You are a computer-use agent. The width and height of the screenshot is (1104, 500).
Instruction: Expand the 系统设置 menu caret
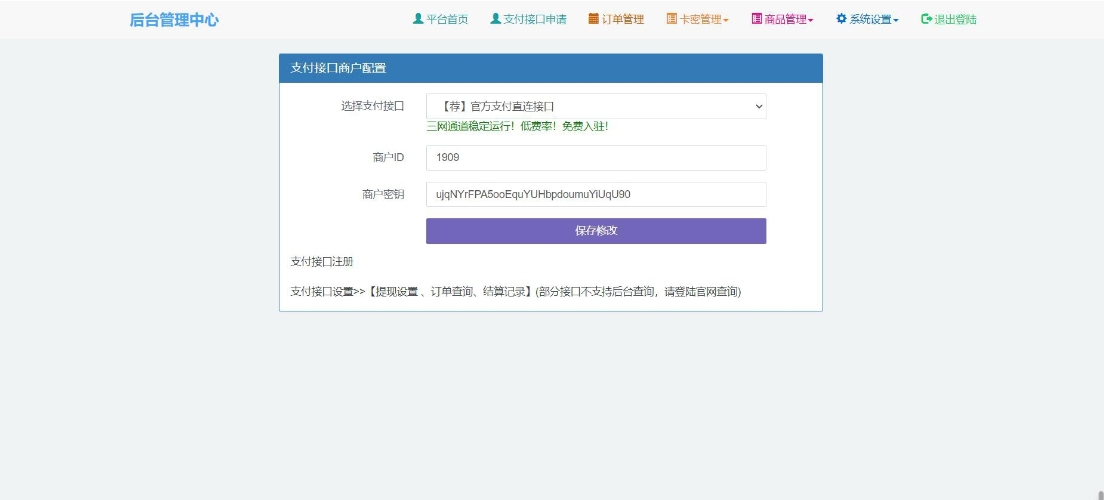pyautogui.click(x=896, y=20)
